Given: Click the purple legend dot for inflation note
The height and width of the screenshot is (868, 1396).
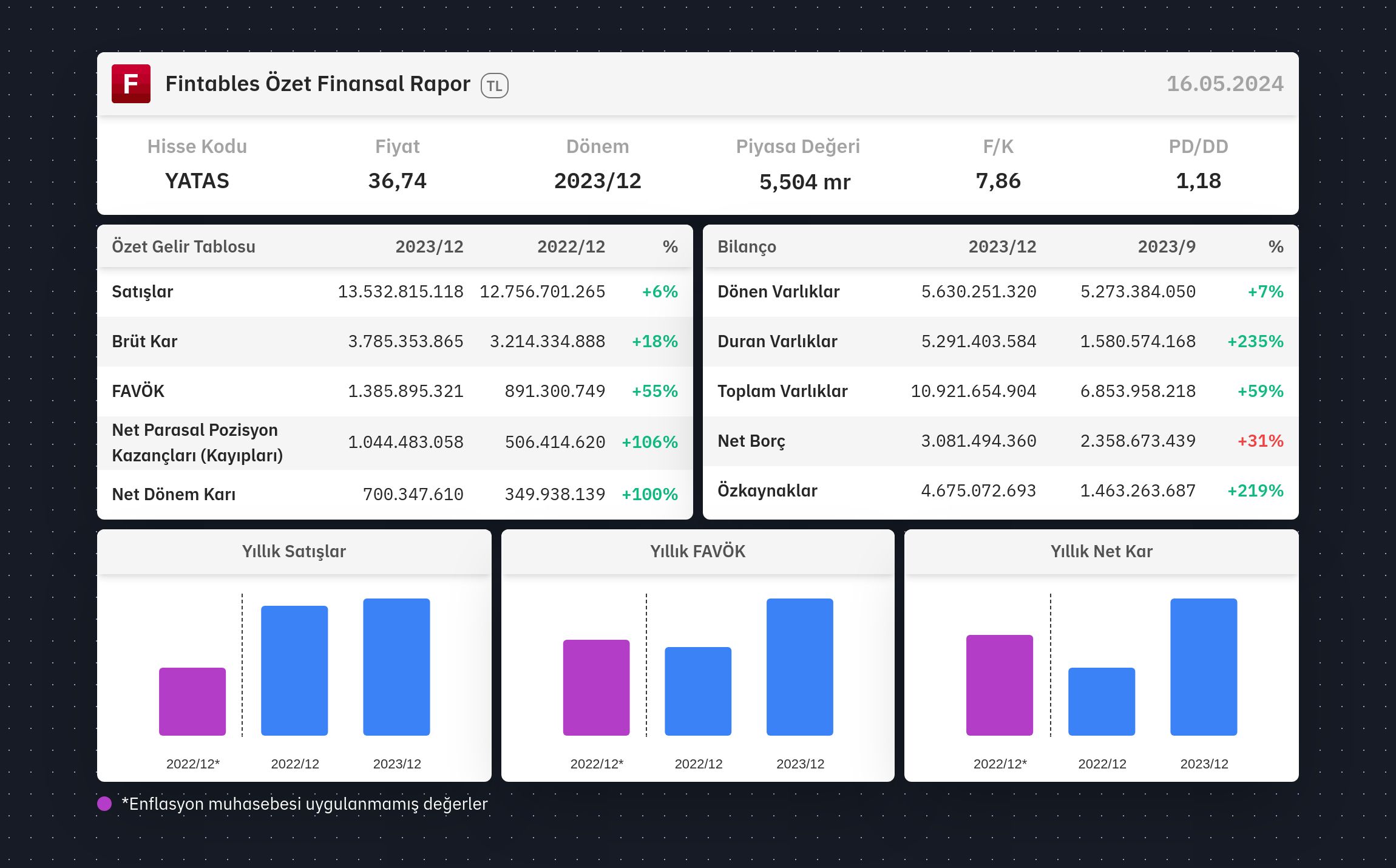Looking at the screenshot, I should pyautogui.click(x=104, y=804).
